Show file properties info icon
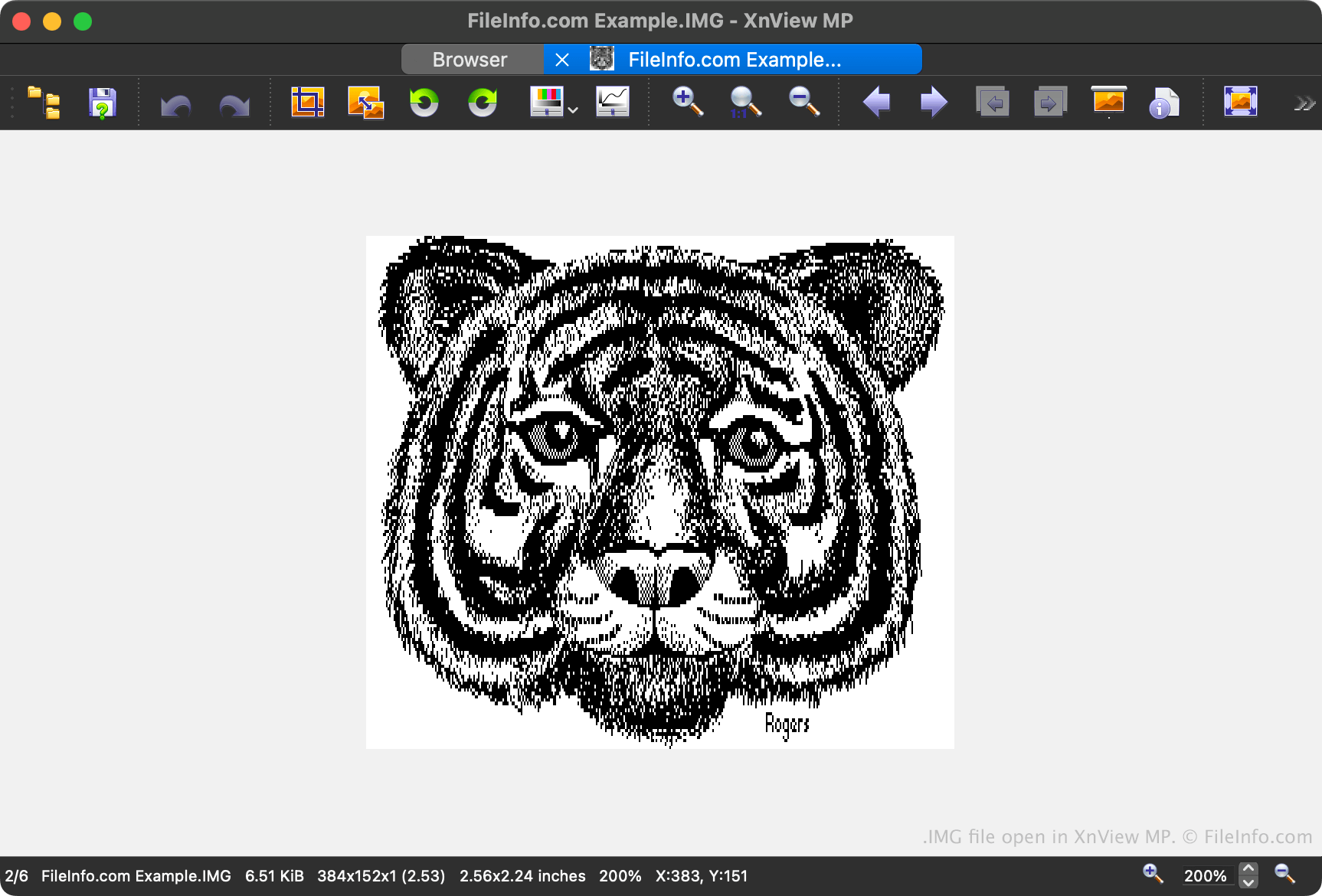 click(1164, 103)
